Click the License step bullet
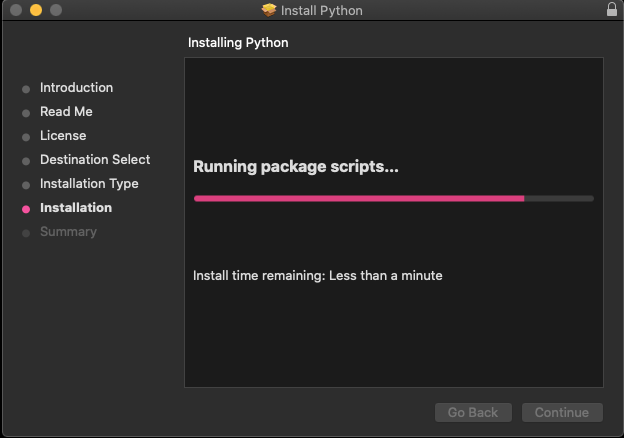This screenshot has width=624, height=438. point(26,137)
